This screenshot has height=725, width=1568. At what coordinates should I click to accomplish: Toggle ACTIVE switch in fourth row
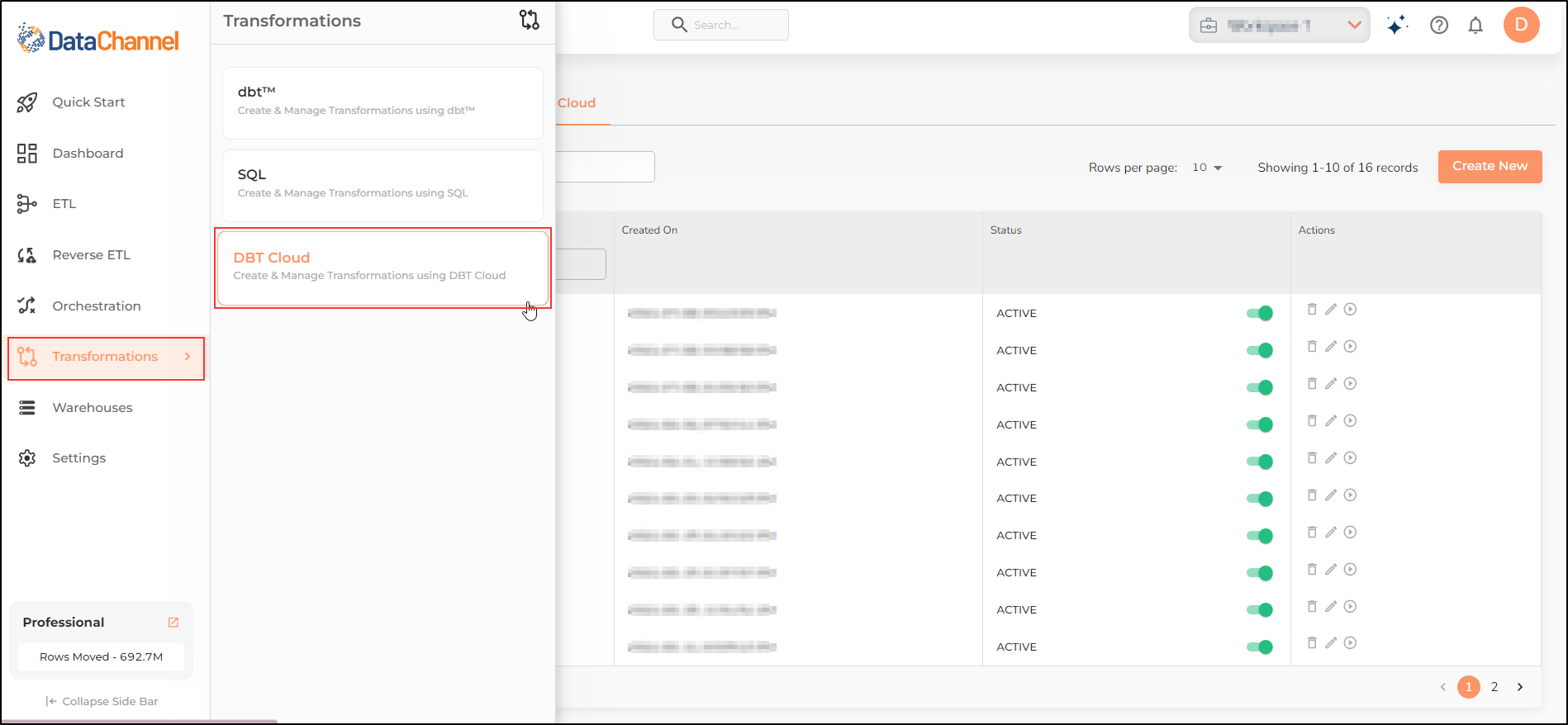1260,425
